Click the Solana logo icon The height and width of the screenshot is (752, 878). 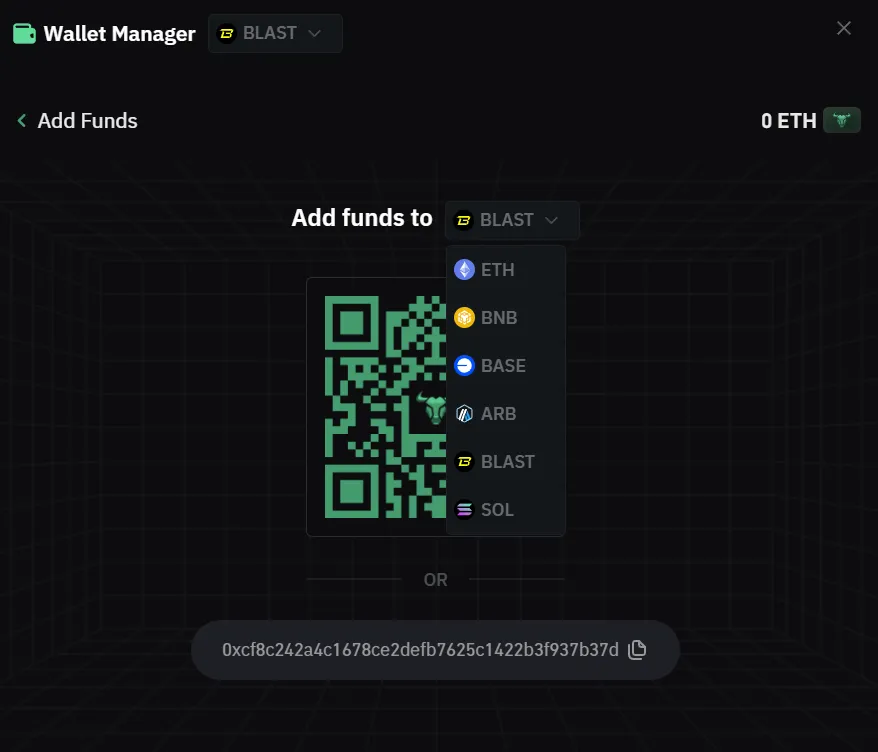coord(464,510)
